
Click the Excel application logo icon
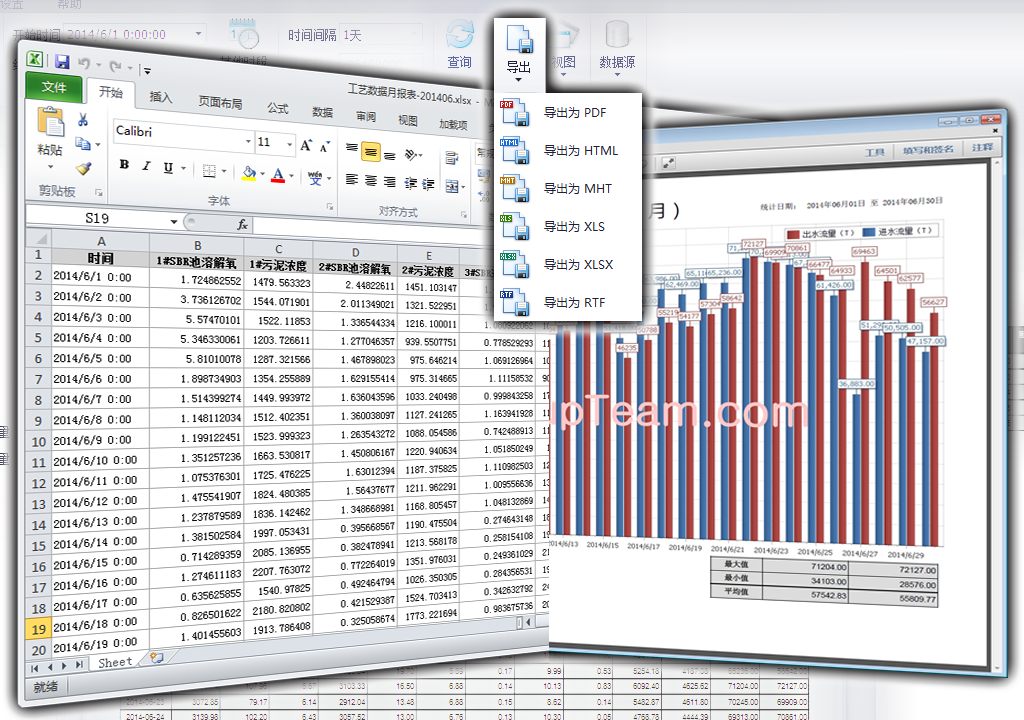click(35, 59)
